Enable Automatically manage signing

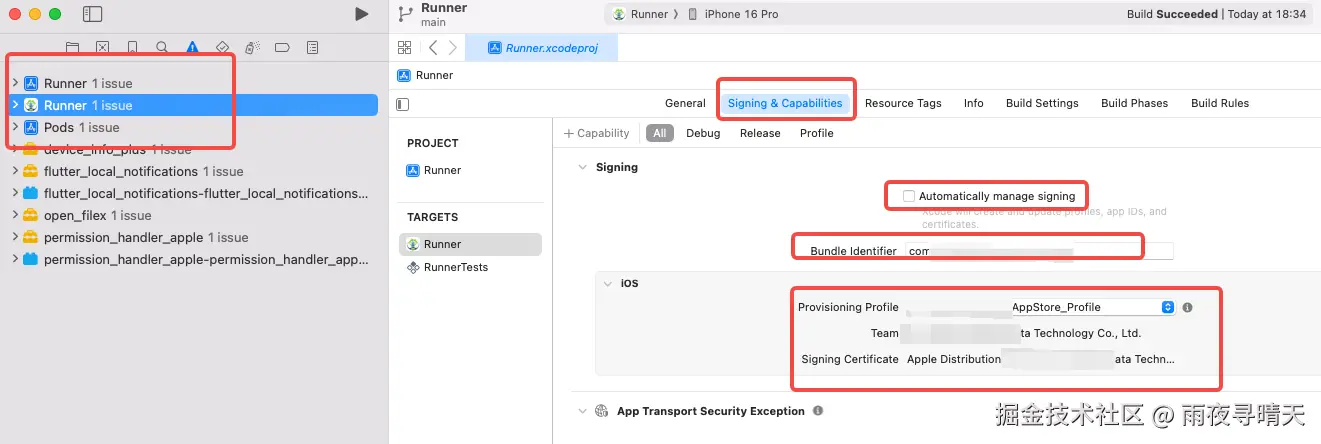tap(908, 196)
